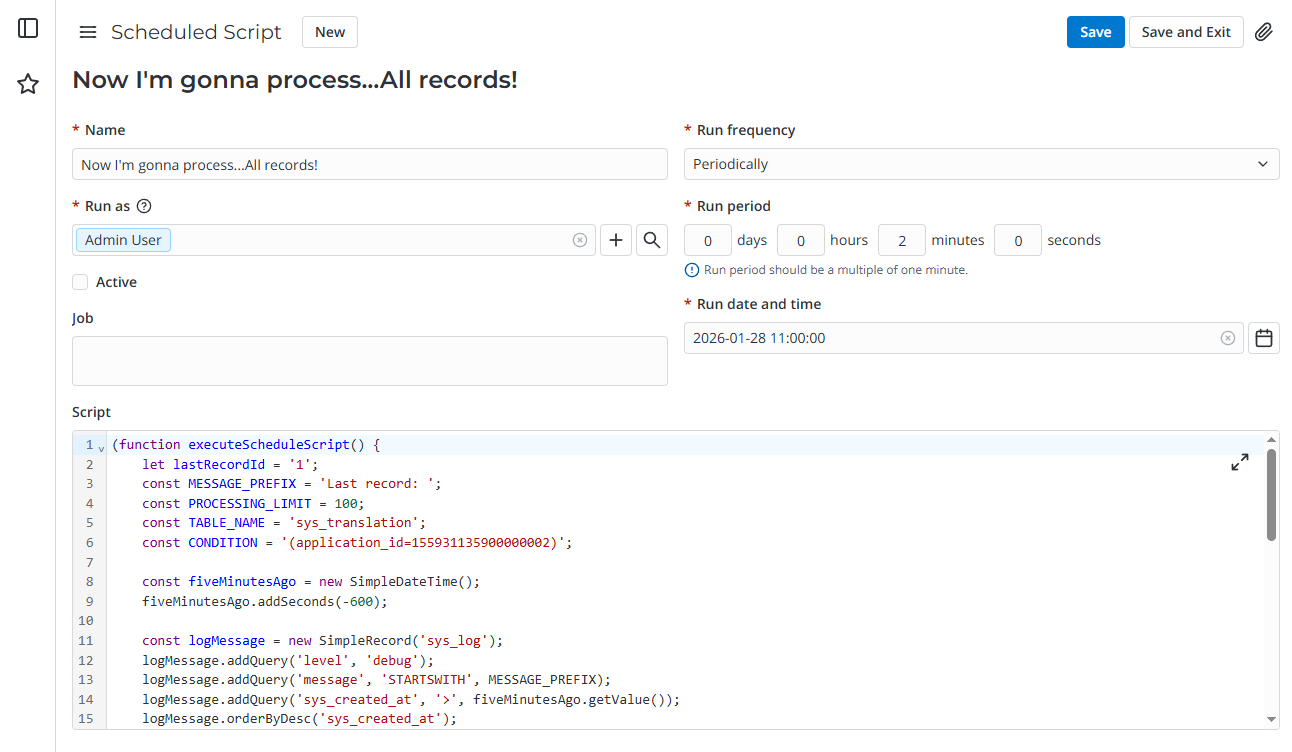Image resolution: width=1292 pixels, height=752 pixels.
Task: Clear the Admin User value in Run as
Action: click(x=579, y=240)
